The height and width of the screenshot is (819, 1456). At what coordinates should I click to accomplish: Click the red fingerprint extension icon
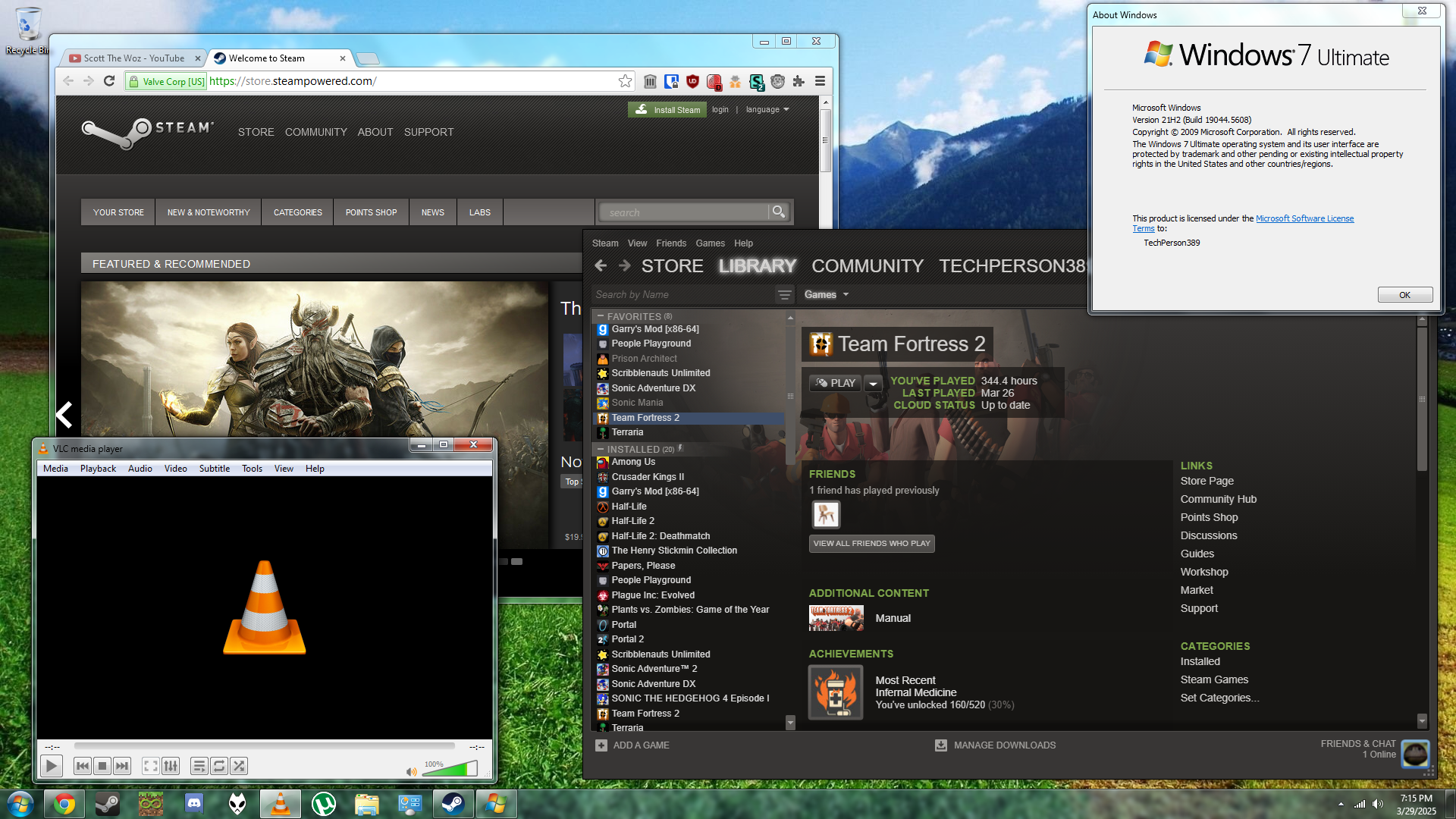pos(714,82)
